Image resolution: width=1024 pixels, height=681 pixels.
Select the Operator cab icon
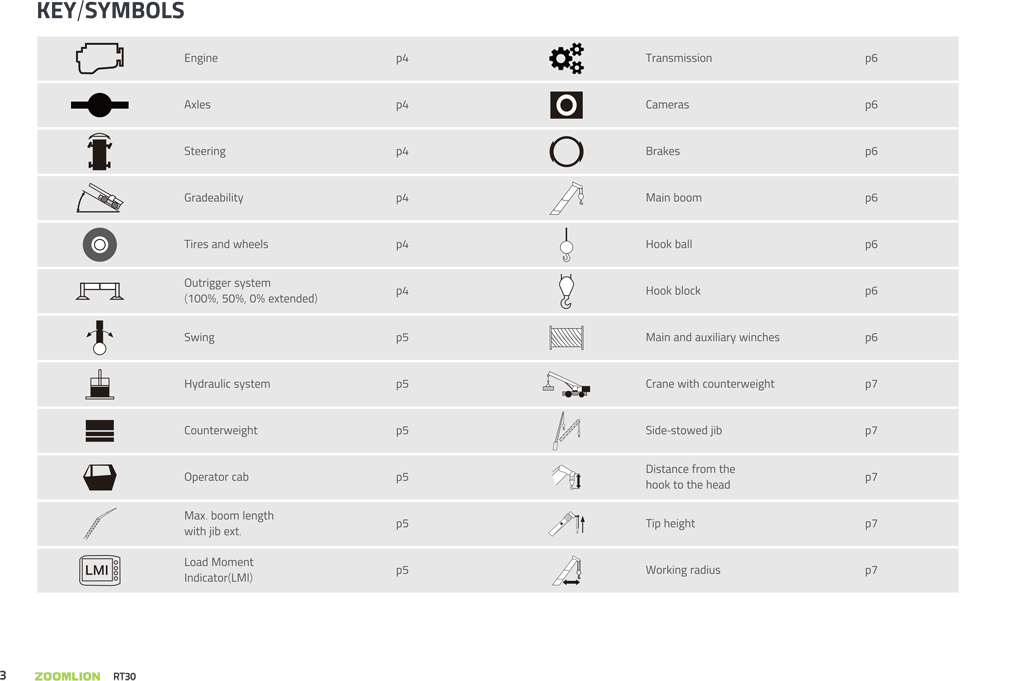pos(100,478)
